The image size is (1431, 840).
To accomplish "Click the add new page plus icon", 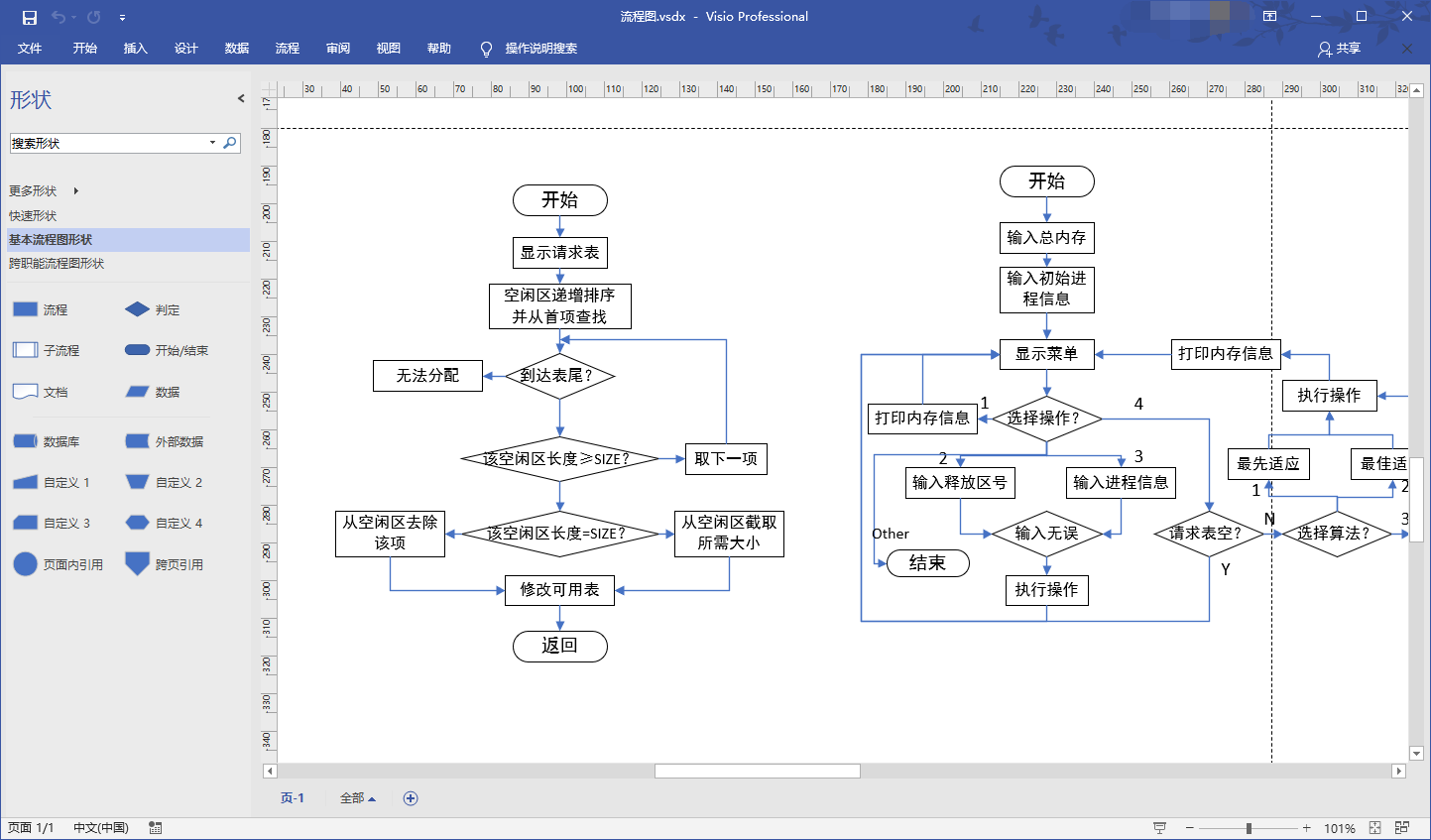I will point(411,798).
